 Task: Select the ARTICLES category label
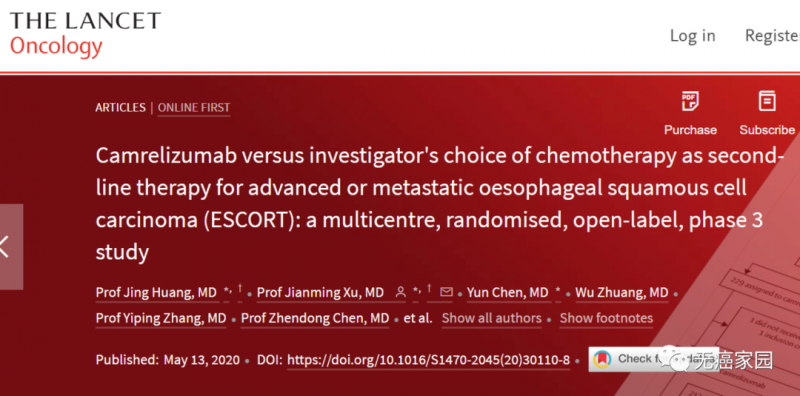[x=120, y=108]
